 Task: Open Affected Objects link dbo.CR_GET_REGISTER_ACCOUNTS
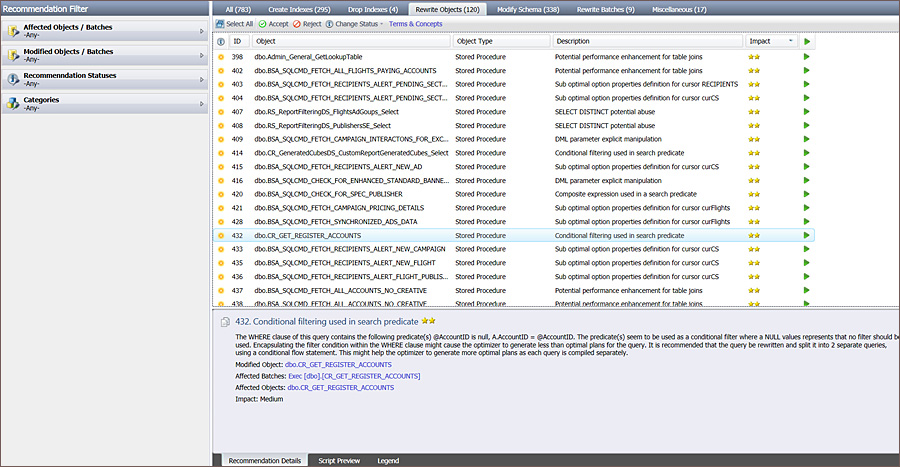click(340, 388)
